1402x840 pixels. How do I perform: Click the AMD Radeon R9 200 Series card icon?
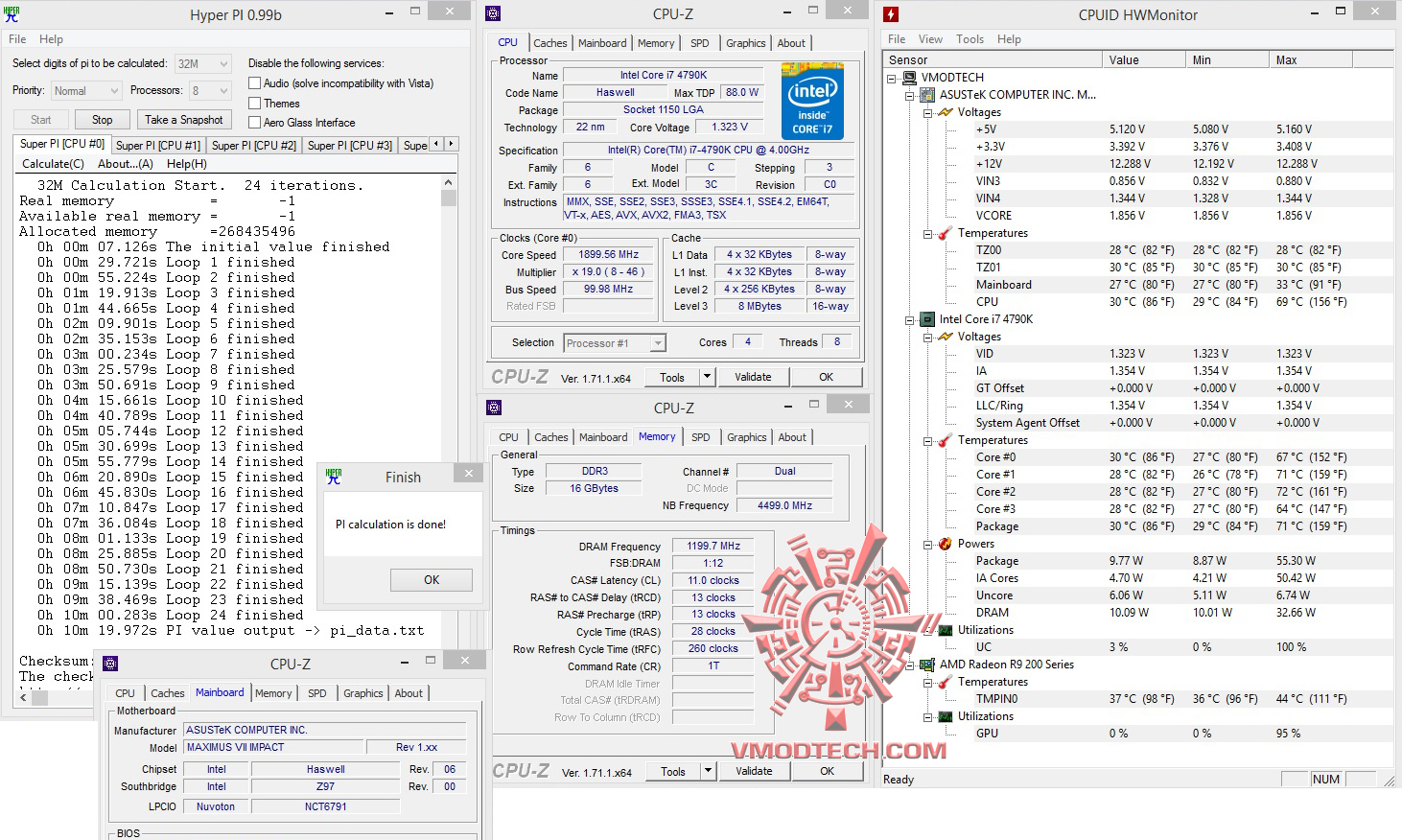pos(927,665)
